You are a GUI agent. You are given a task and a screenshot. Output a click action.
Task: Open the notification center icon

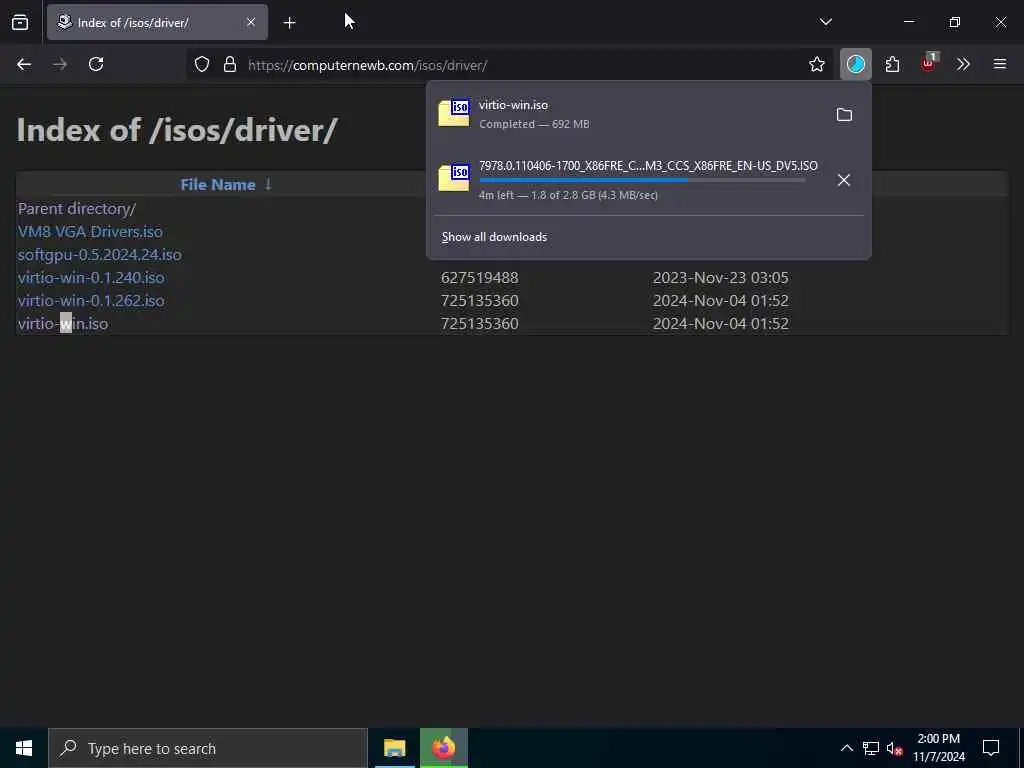pyautogui.click(x=991, y=748)
